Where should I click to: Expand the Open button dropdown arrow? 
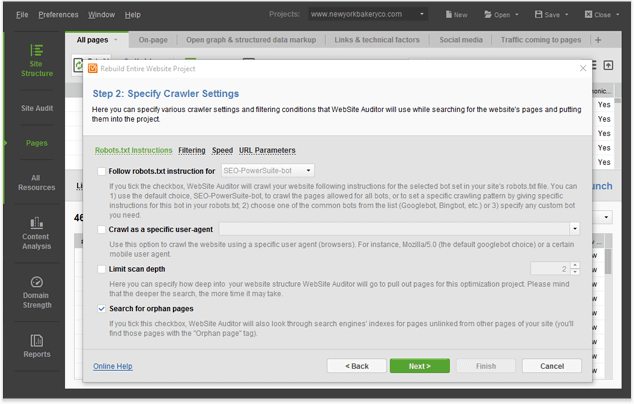click(517, 15)
